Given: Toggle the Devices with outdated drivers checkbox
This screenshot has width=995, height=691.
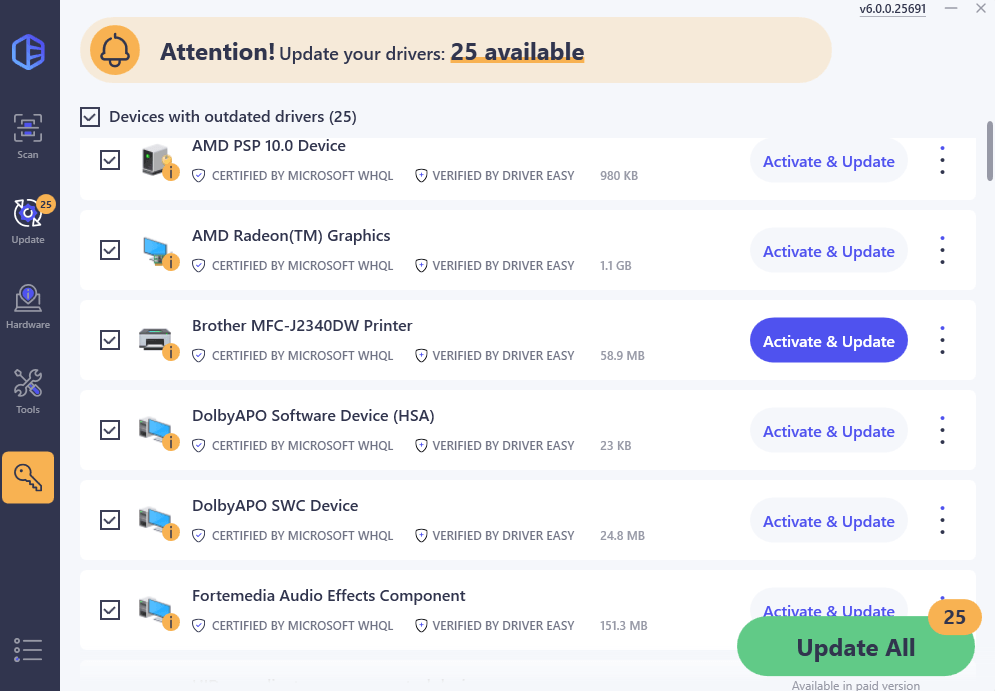Looking at the screenshot, I should coord(90,117).
